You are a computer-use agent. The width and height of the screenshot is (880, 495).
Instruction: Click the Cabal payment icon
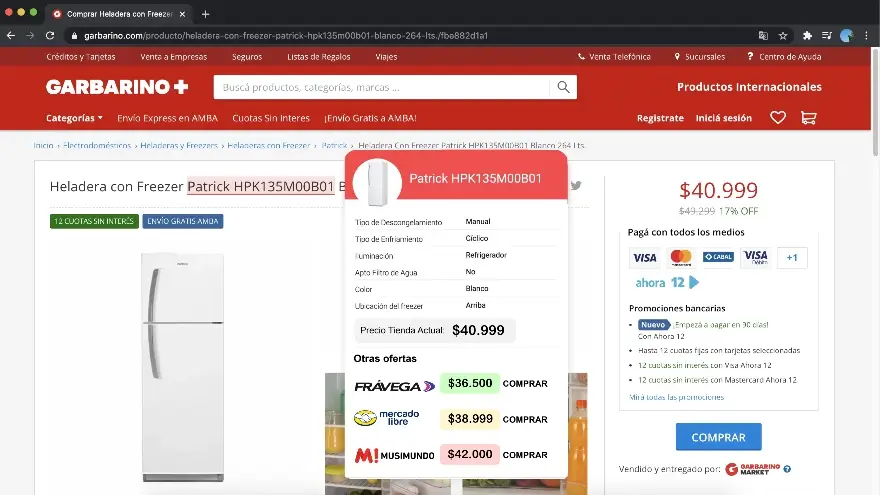[x=718, y=257]
